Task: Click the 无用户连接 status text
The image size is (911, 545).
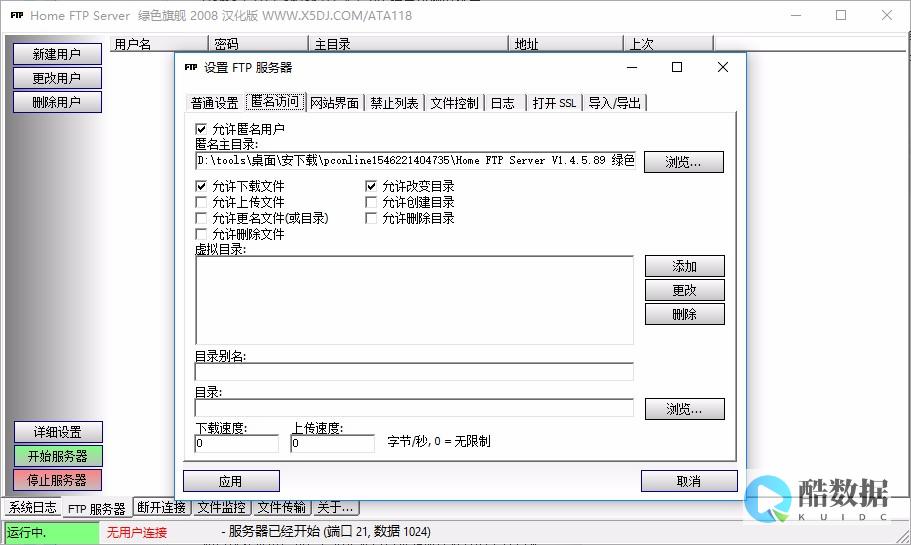Action: [x=137, y=532]
